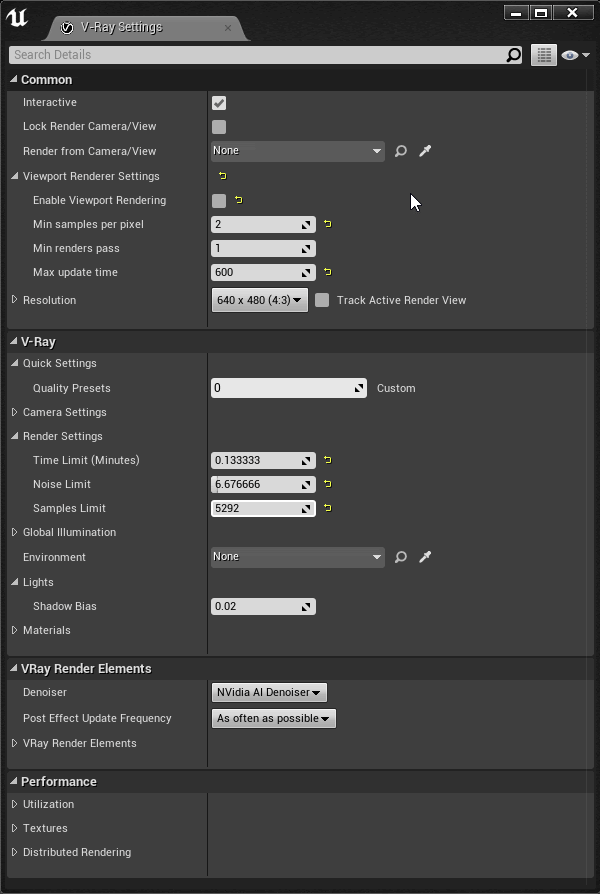Image resolution: width=600 pixels, height=894 pixels.
Task: Click the browse magnifier next to Render from Camera/View
Action: (401, 151)
